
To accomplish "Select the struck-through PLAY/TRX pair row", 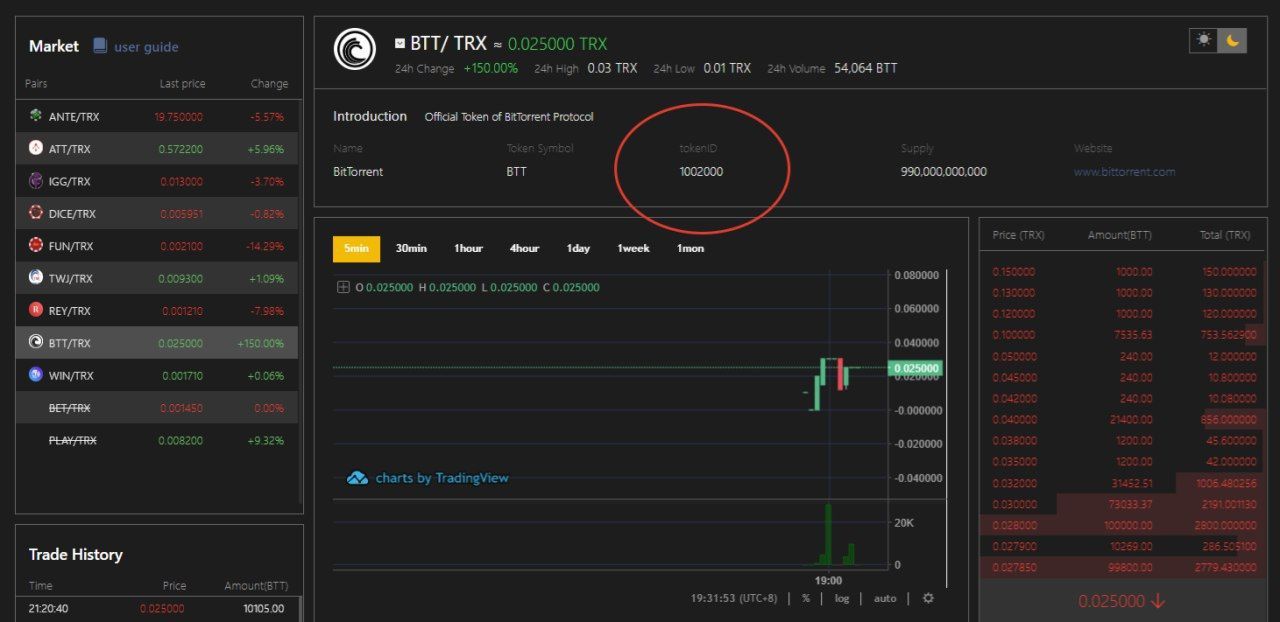I will pos(157,440).
